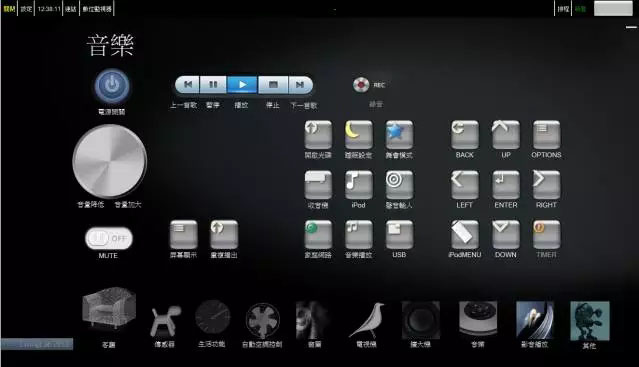Viewport: 639px width, 367px height.
Task: Select the USB input icon
Action: [x=399, y=235]
